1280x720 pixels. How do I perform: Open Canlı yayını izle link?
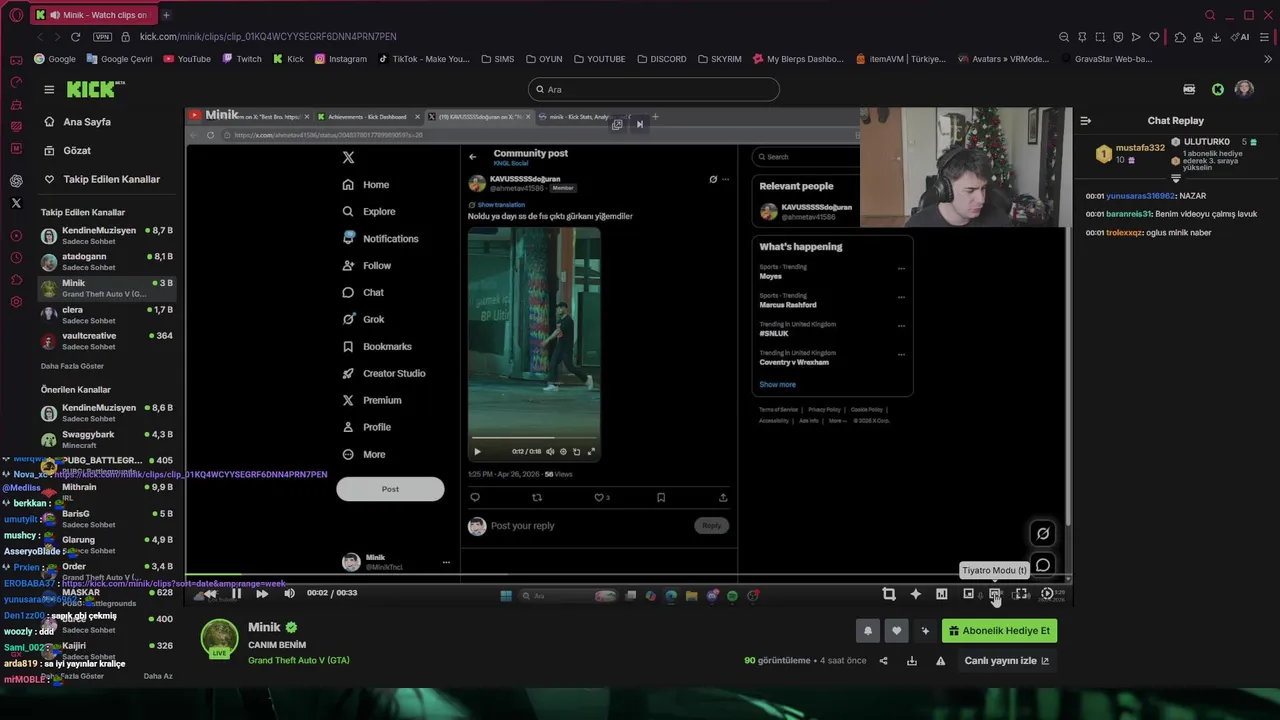pos(1006,661)
